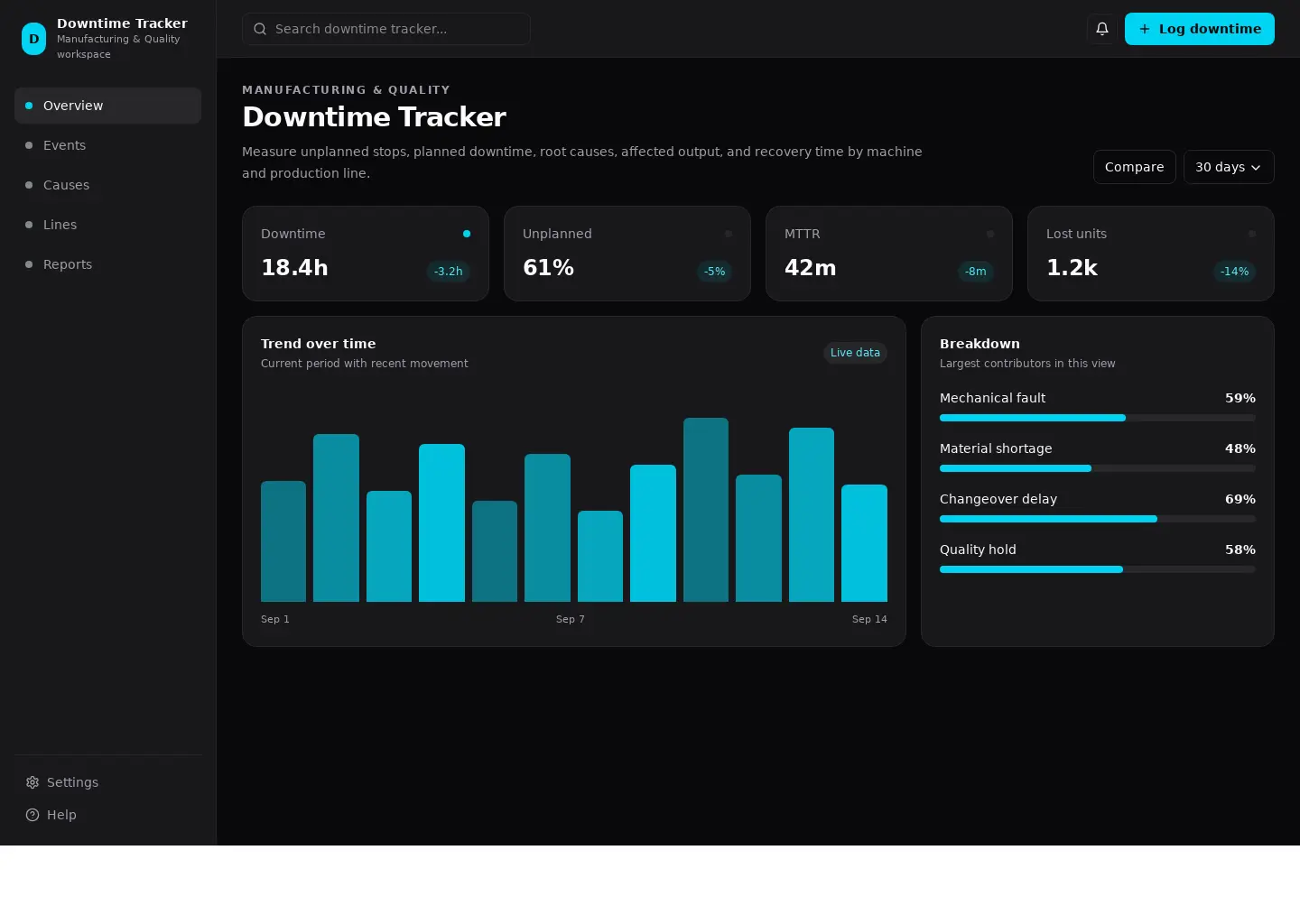Image resolution: width=1300 pixels, height=924 pixels.
Task: Open the Overview section
Action: [107, 106]
